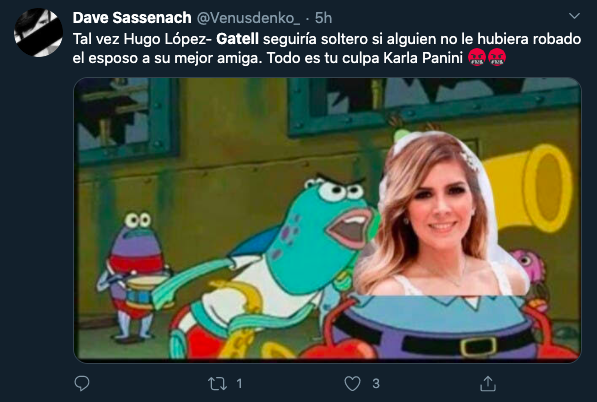Retweet this tweet using the arrows icon
597x402 pixels.
click(x=217, y=383)
